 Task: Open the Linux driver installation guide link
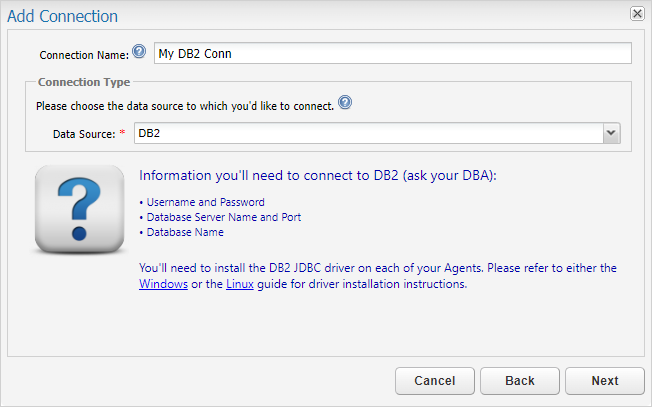pos(238,284)
